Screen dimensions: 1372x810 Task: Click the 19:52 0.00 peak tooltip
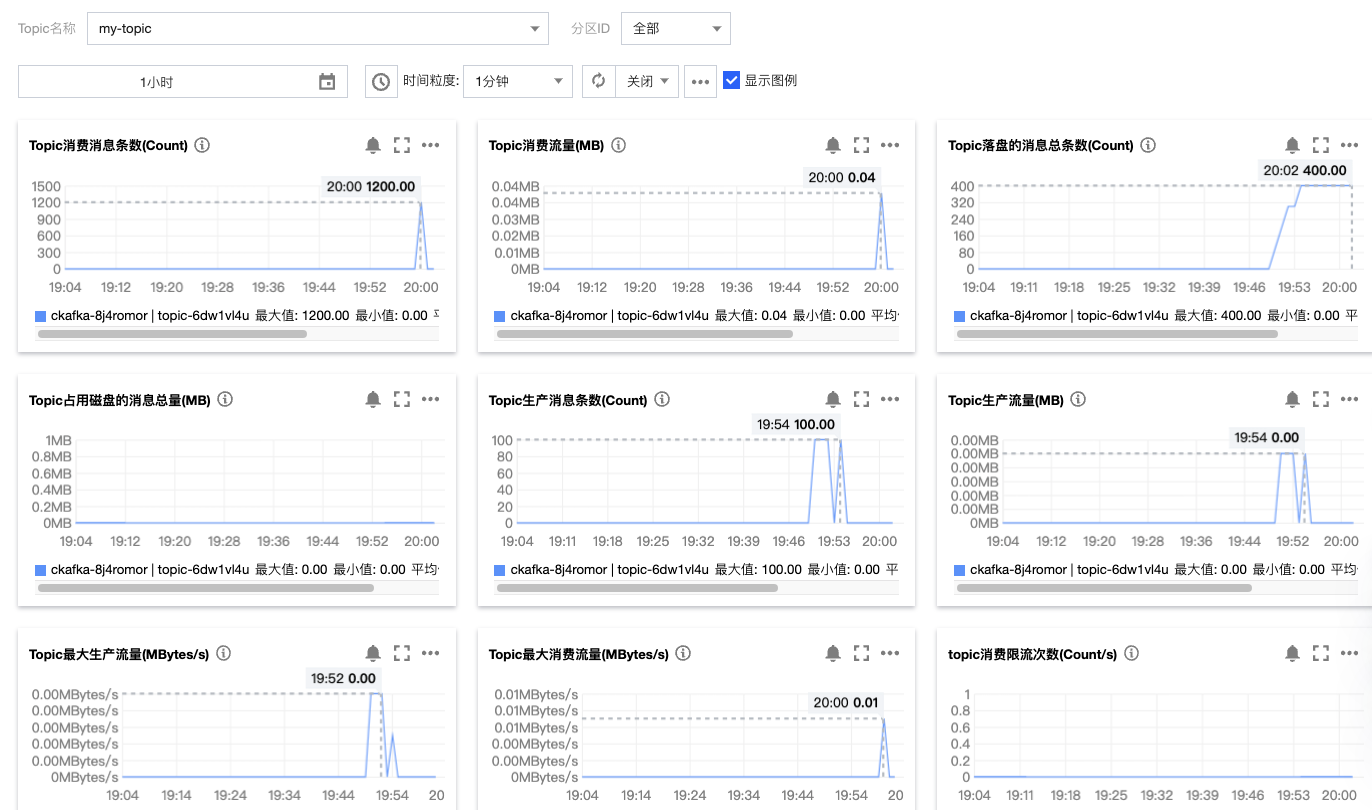point(343,679)
